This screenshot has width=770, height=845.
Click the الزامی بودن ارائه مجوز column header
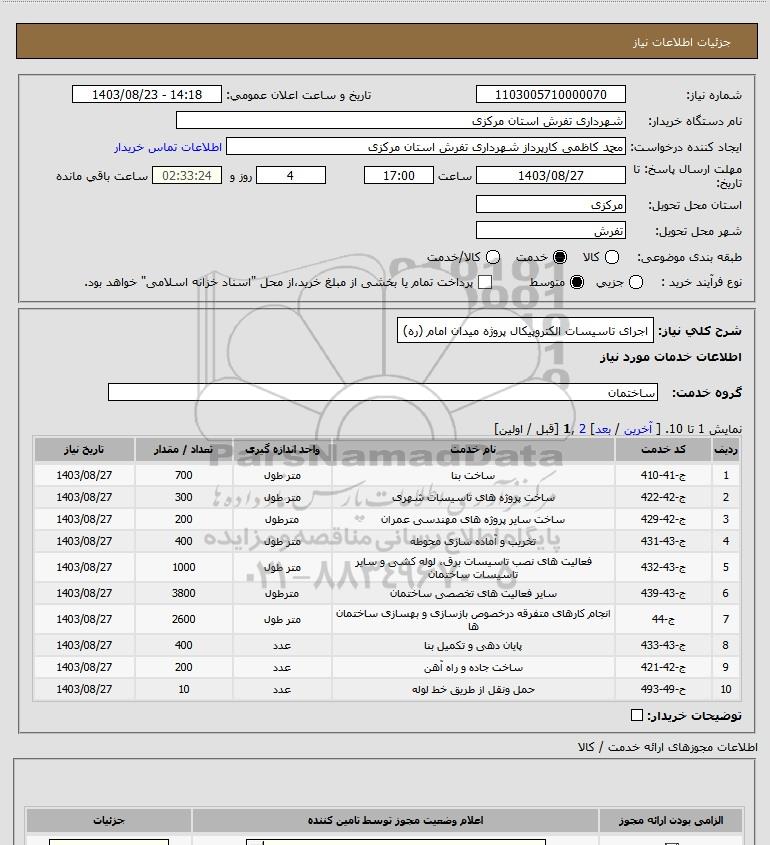[x=671, y=820]
